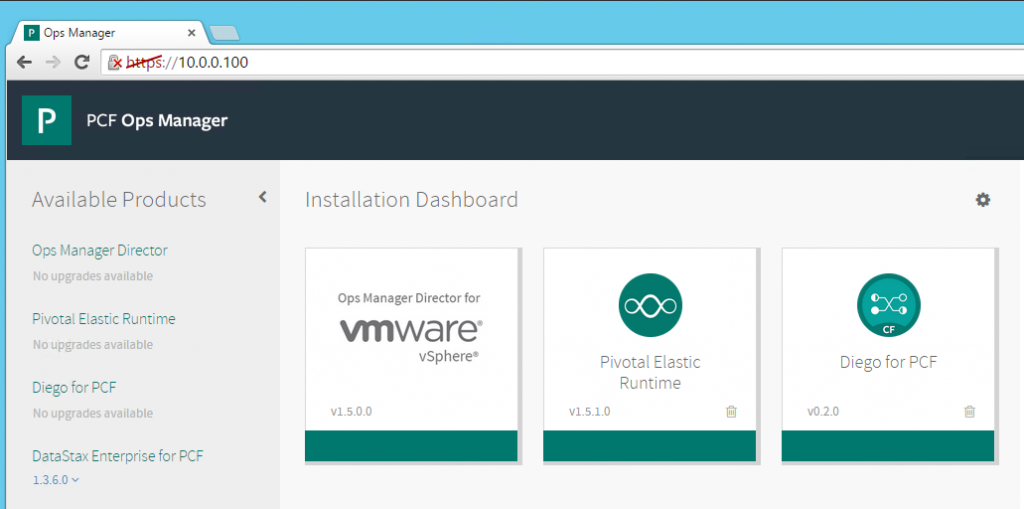
Task: Click No upgrades available under Ops Manager Director
Action: click(x=93, y=276)
